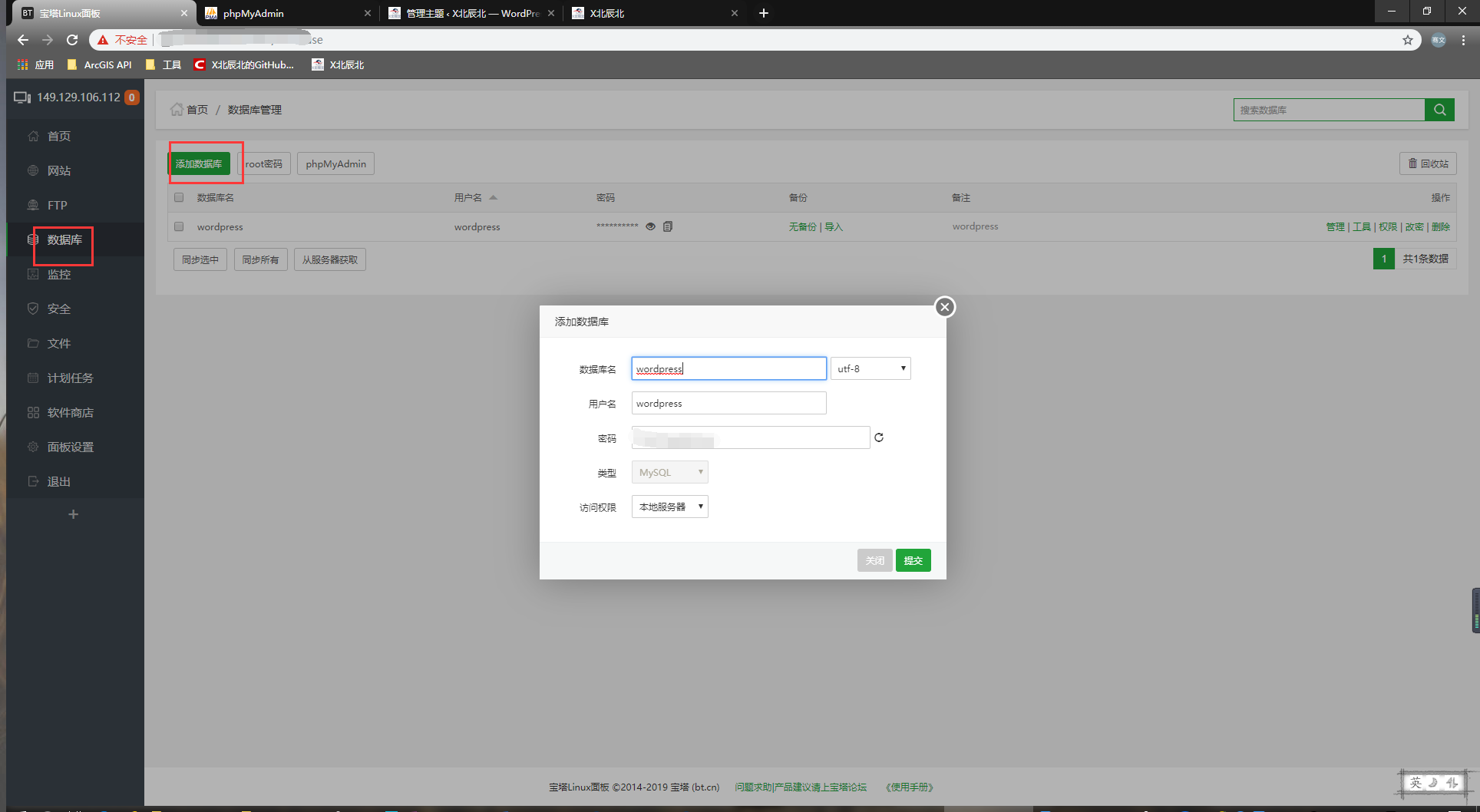Image resolution: width=1480 pixels, height=812 pixels.
Task: Open the 本地服务器 access permission dropdown
Action: 669,507
